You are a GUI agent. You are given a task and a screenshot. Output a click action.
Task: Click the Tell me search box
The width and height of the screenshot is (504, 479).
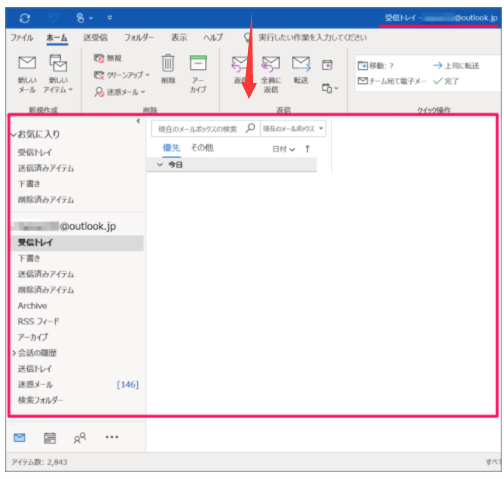[x=313, y=37]
